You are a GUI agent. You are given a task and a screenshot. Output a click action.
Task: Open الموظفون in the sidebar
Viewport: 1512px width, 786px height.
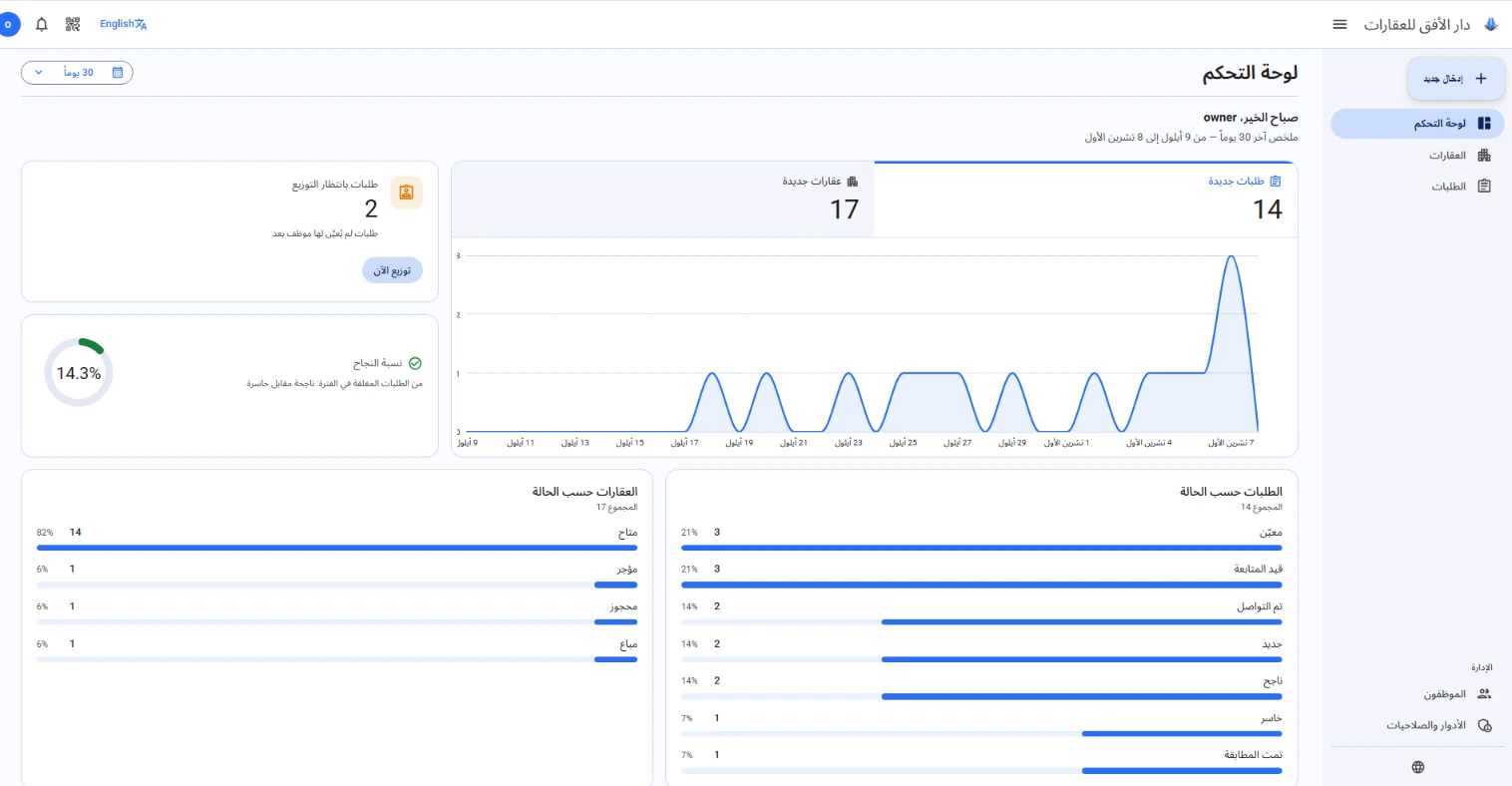(x=1417, y=694)
